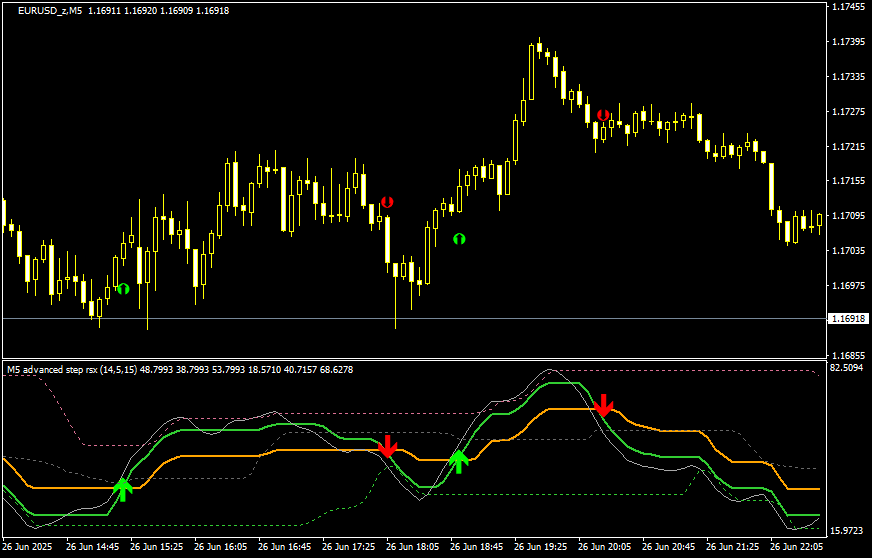Click the time axis label 26 Jun 18:05
Image resolution: width=872 pixels, height=558 pixels.
click(x=413, y=547)
